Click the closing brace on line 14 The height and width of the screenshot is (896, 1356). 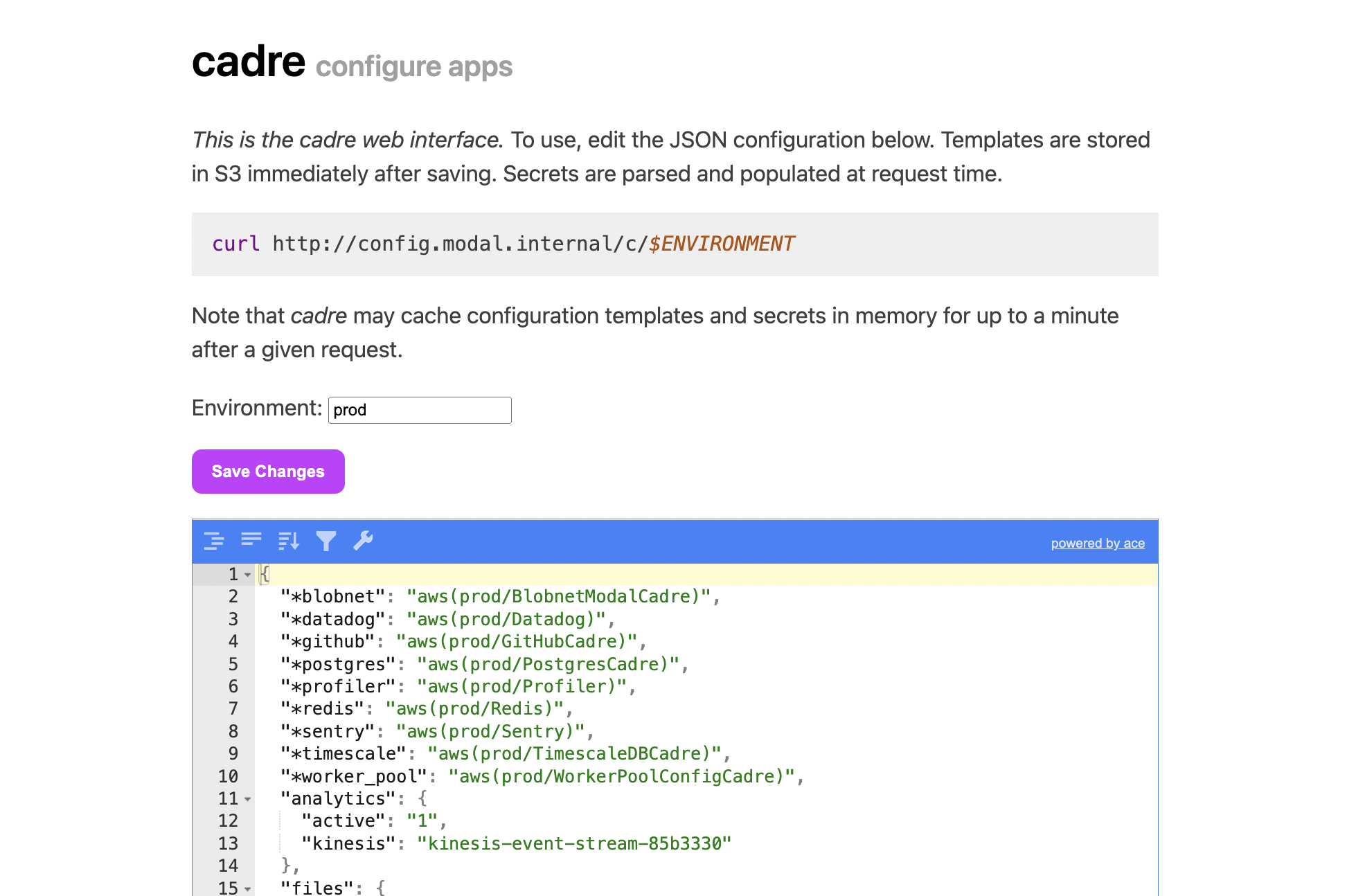[286, 866]
